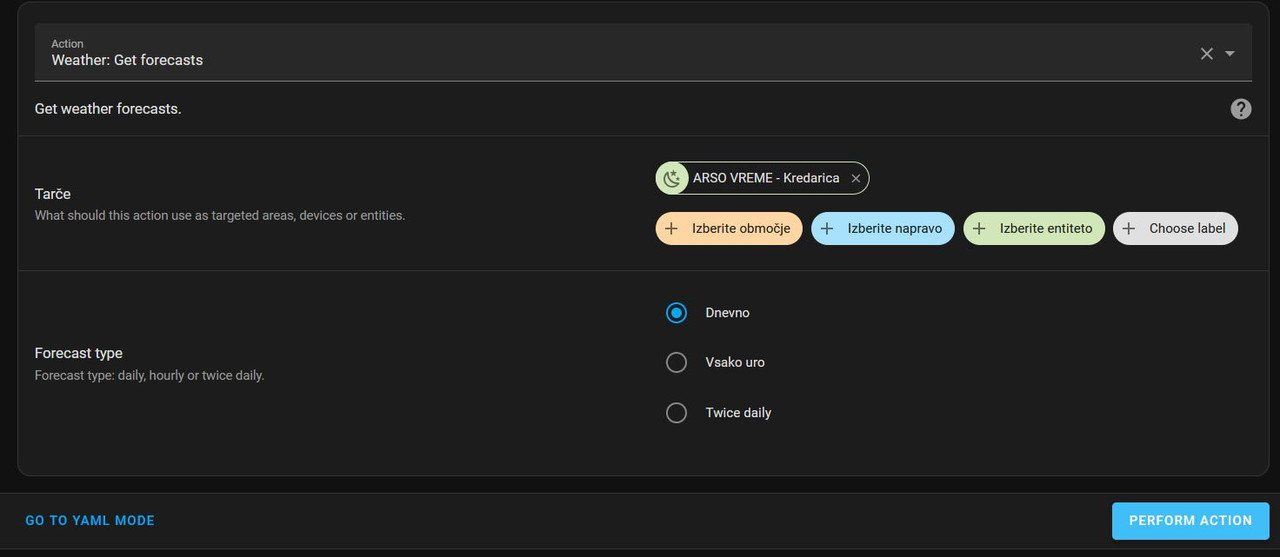Switch with GO TO YAML MODE

click(x=90, y=521)
